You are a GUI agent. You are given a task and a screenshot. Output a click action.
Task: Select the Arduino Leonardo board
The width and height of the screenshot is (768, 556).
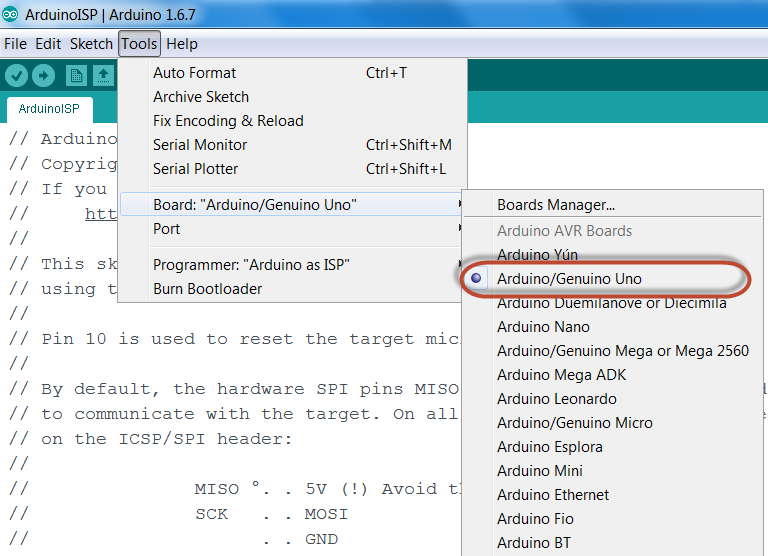(613, 399)
